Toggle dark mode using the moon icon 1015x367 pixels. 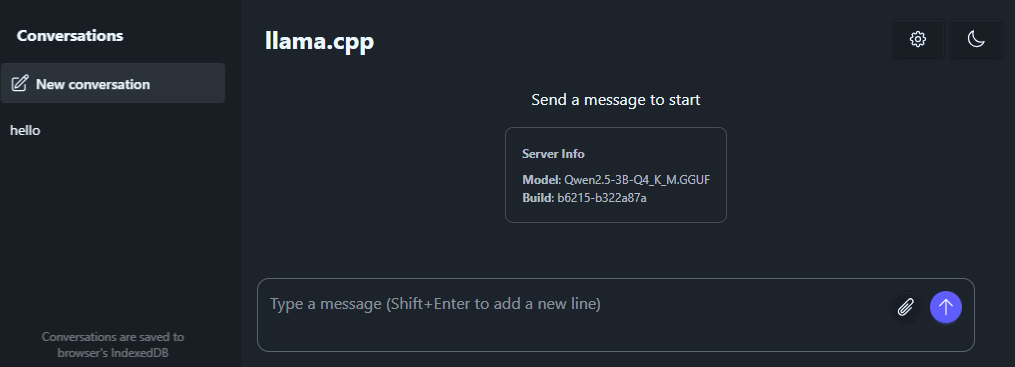[976, 39]
